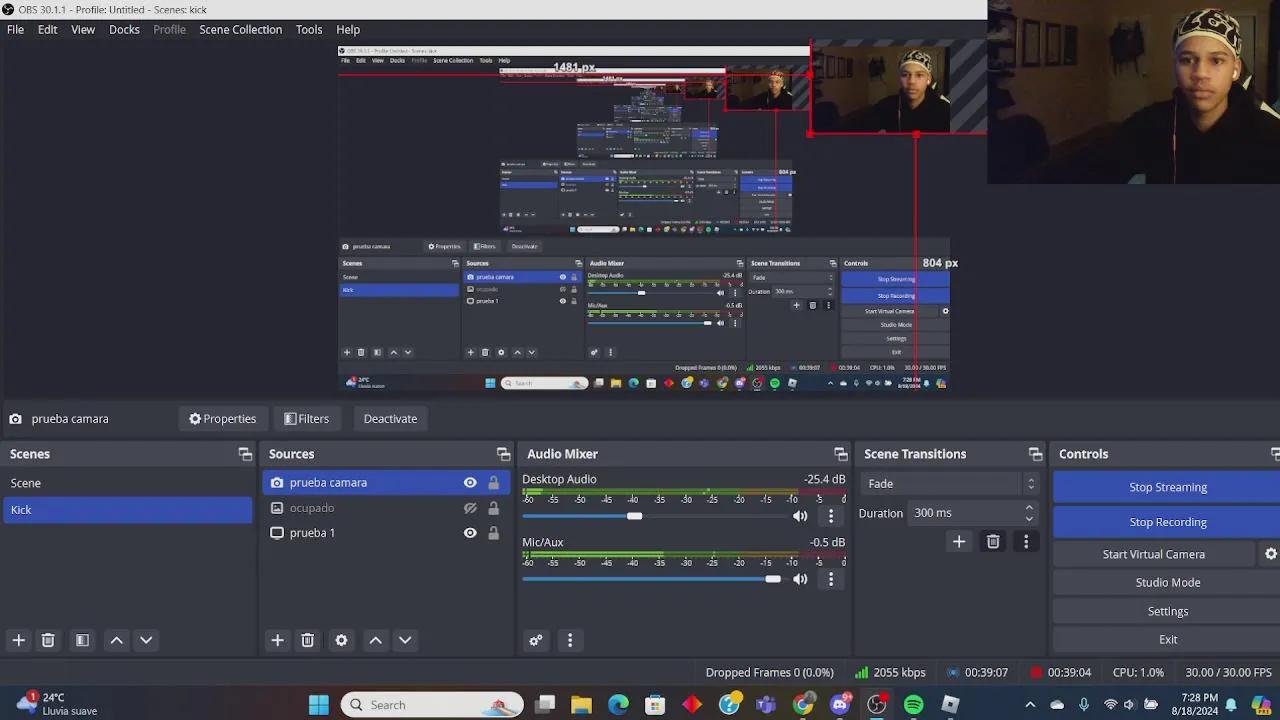Toggle Studio Mode

[1167, 582]
